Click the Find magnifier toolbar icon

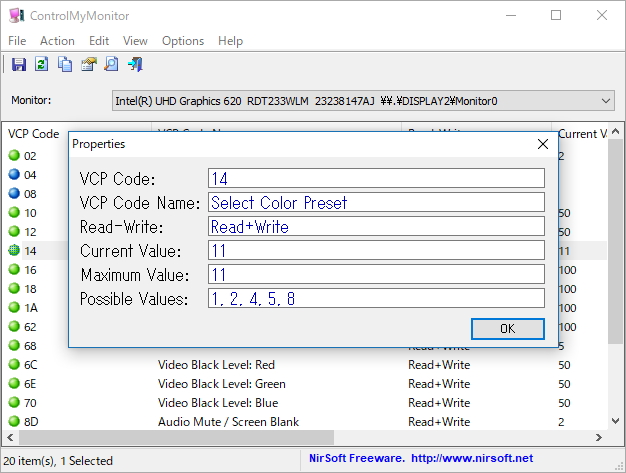(111, 64)
